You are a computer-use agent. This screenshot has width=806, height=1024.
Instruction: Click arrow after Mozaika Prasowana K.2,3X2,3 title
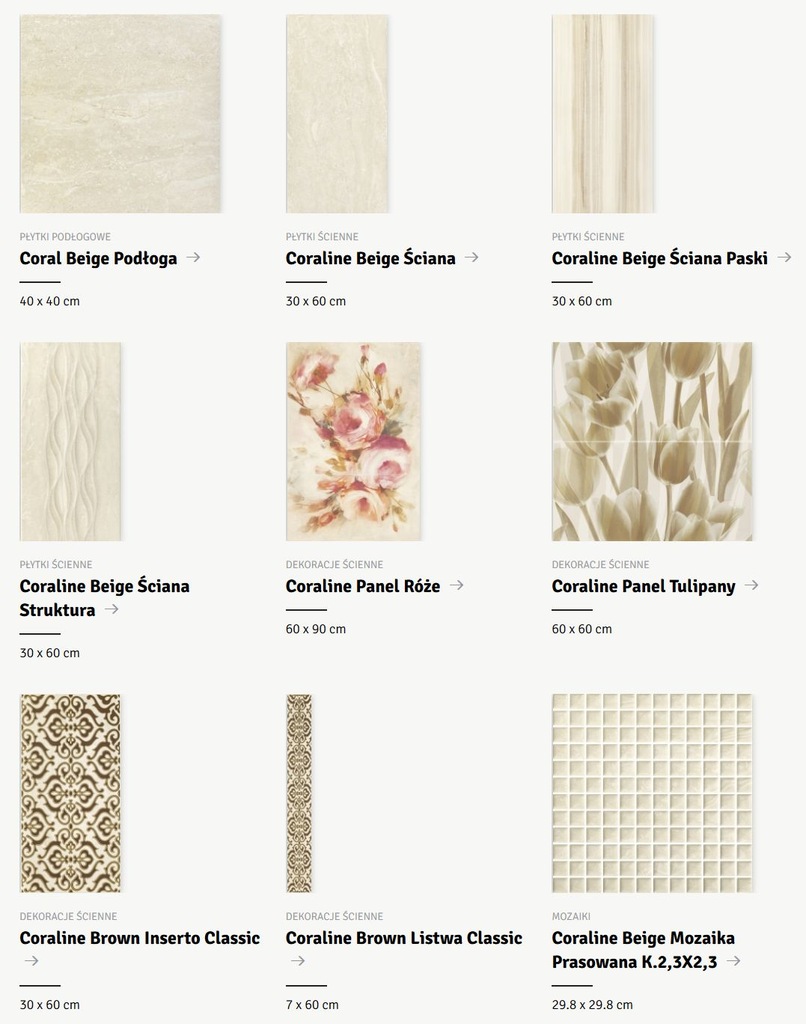coord(733,961)
